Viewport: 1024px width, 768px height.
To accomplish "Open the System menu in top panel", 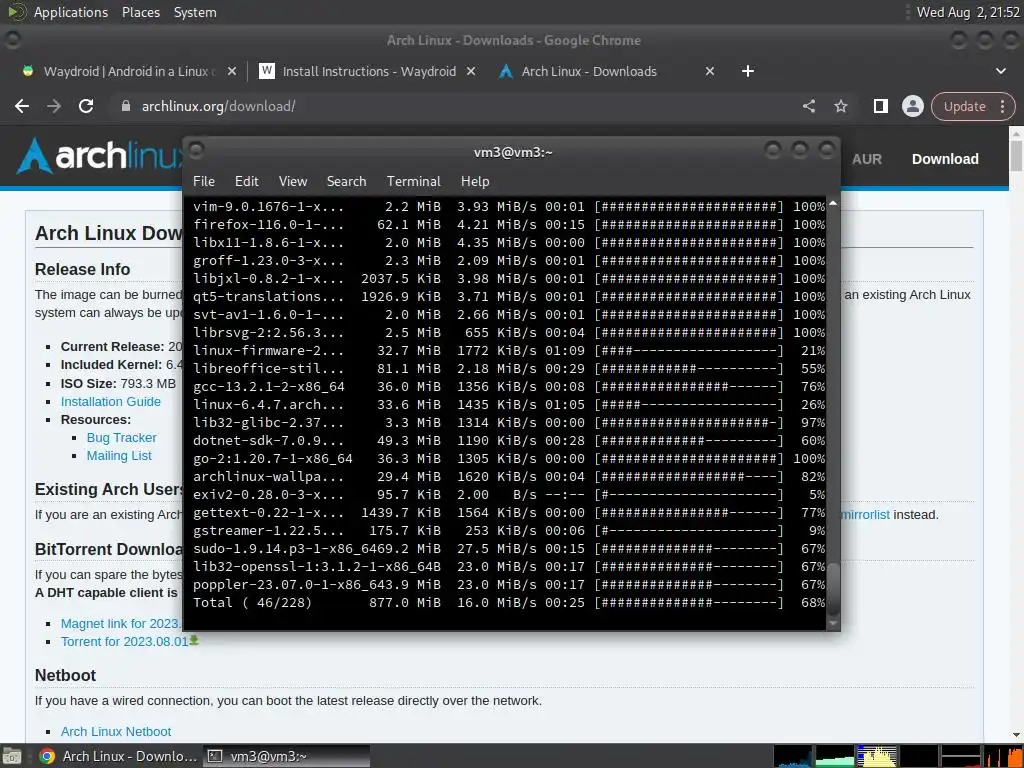I will pyautogui.click(x=195, y=12).
